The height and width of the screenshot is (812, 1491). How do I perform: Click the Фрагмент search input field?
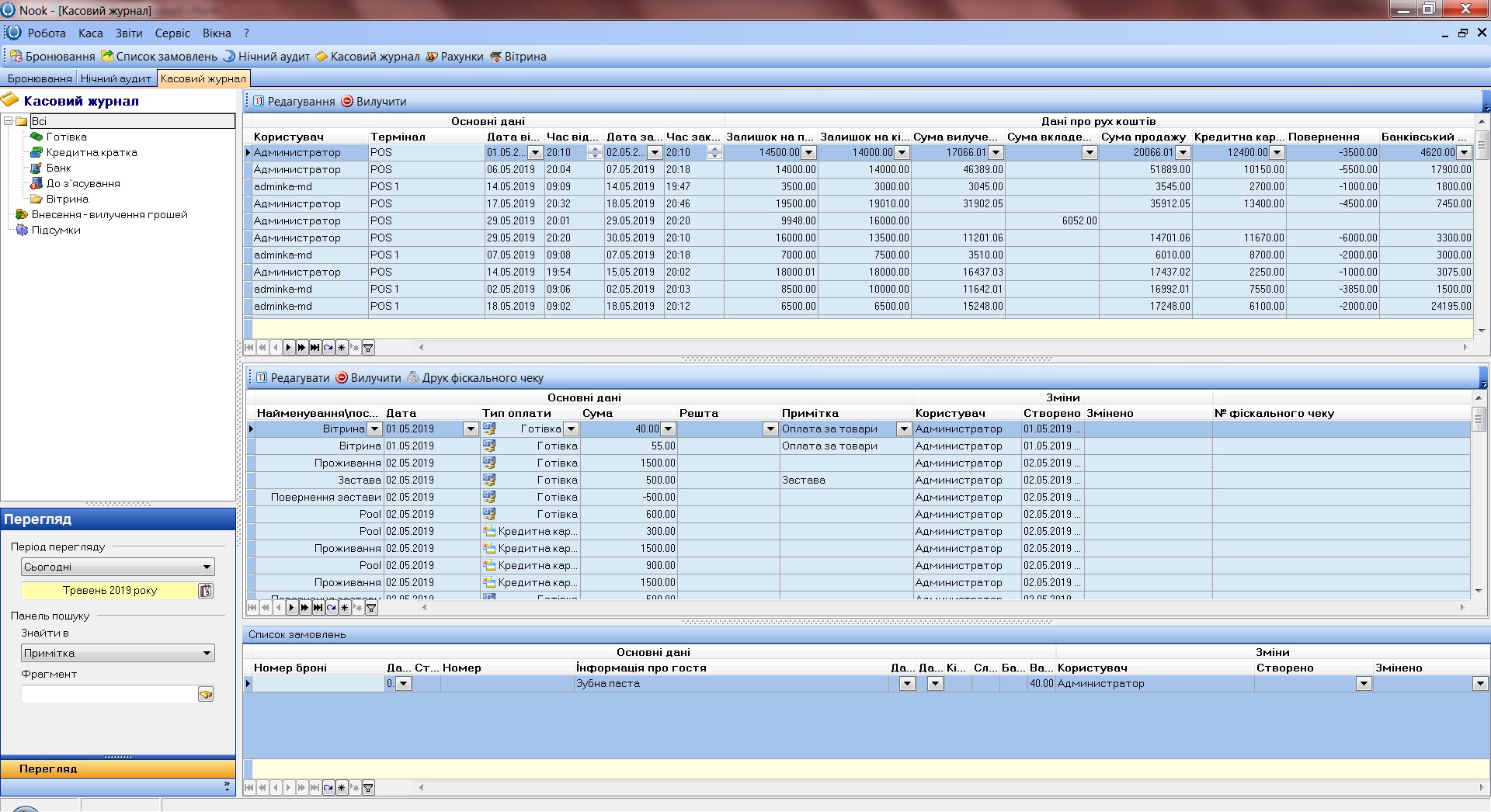(109, 695)
